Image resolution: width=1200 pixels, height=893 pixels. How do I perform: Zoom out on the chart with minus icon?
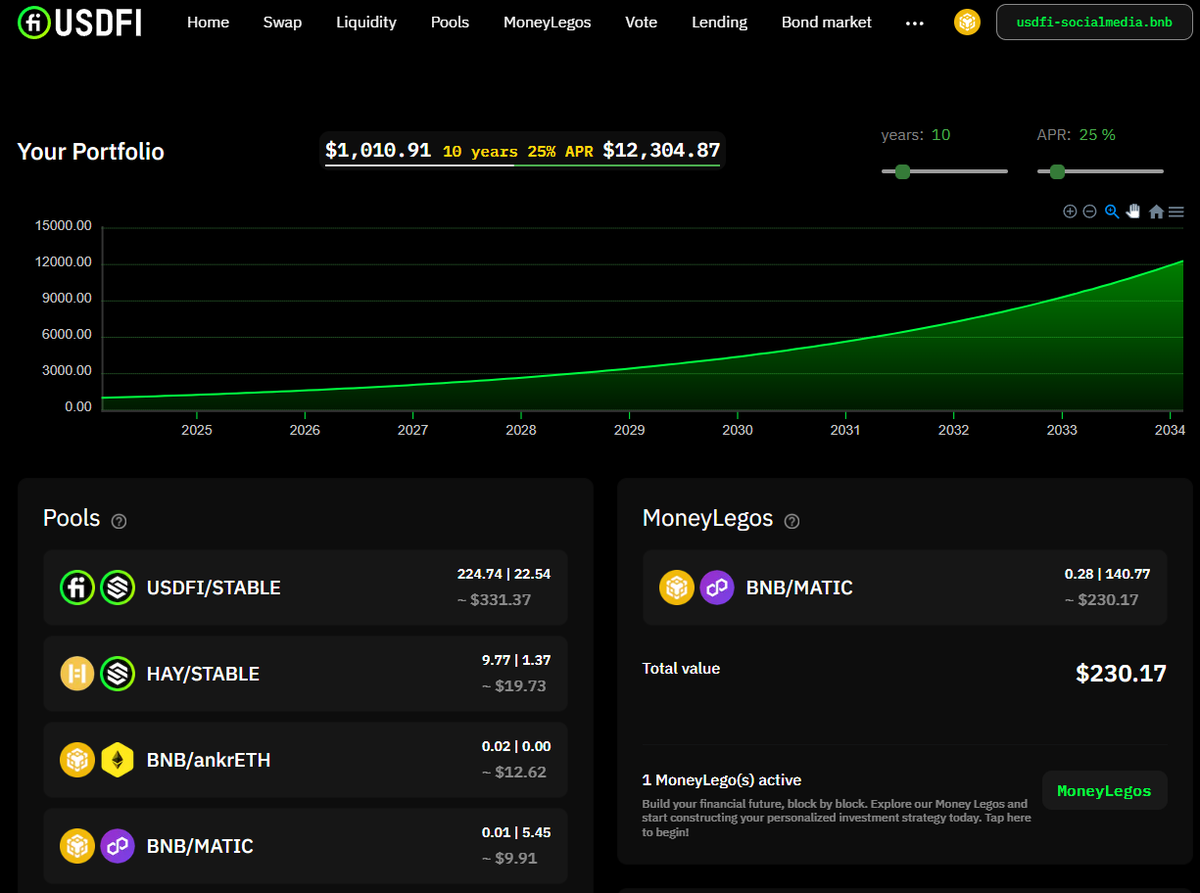[1090, 211]
